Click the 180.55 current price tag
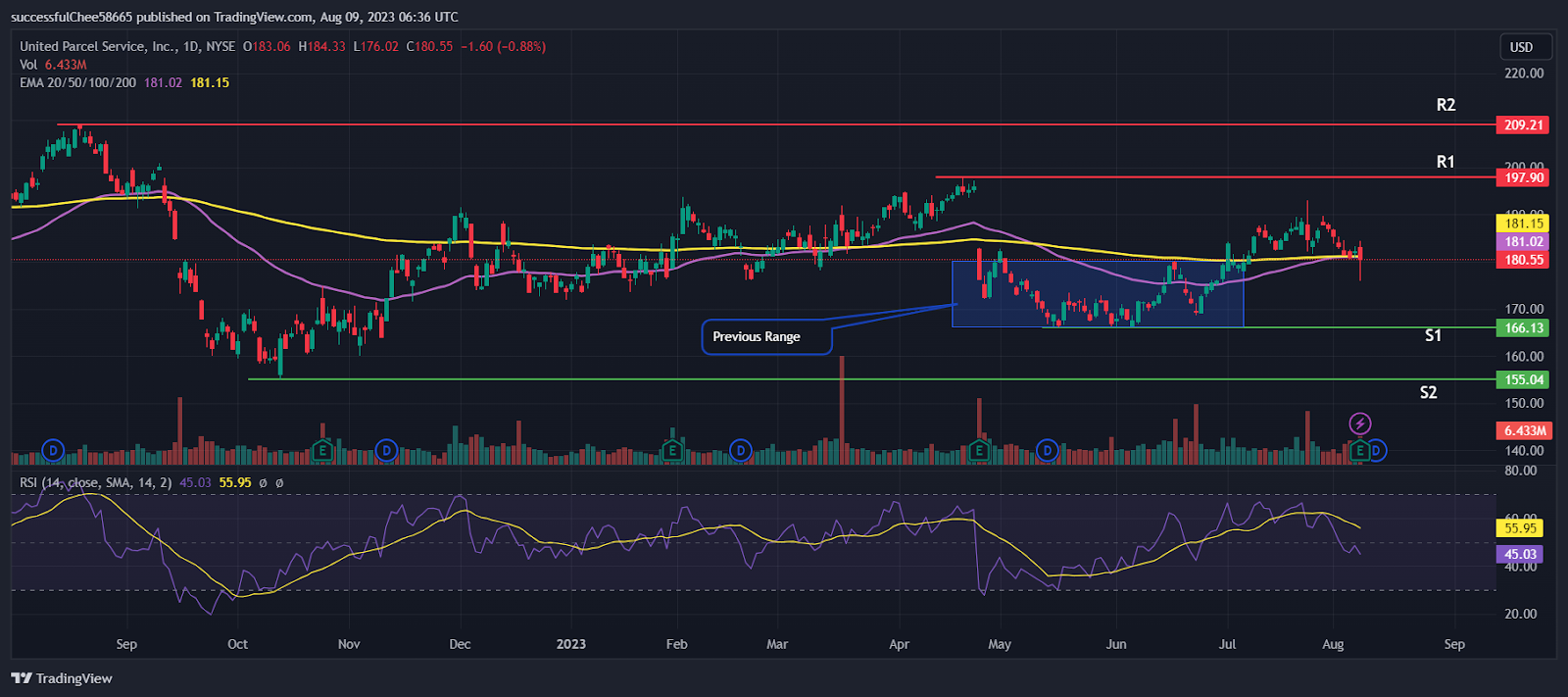1568x697 pixels. [x=1524, y=260]
